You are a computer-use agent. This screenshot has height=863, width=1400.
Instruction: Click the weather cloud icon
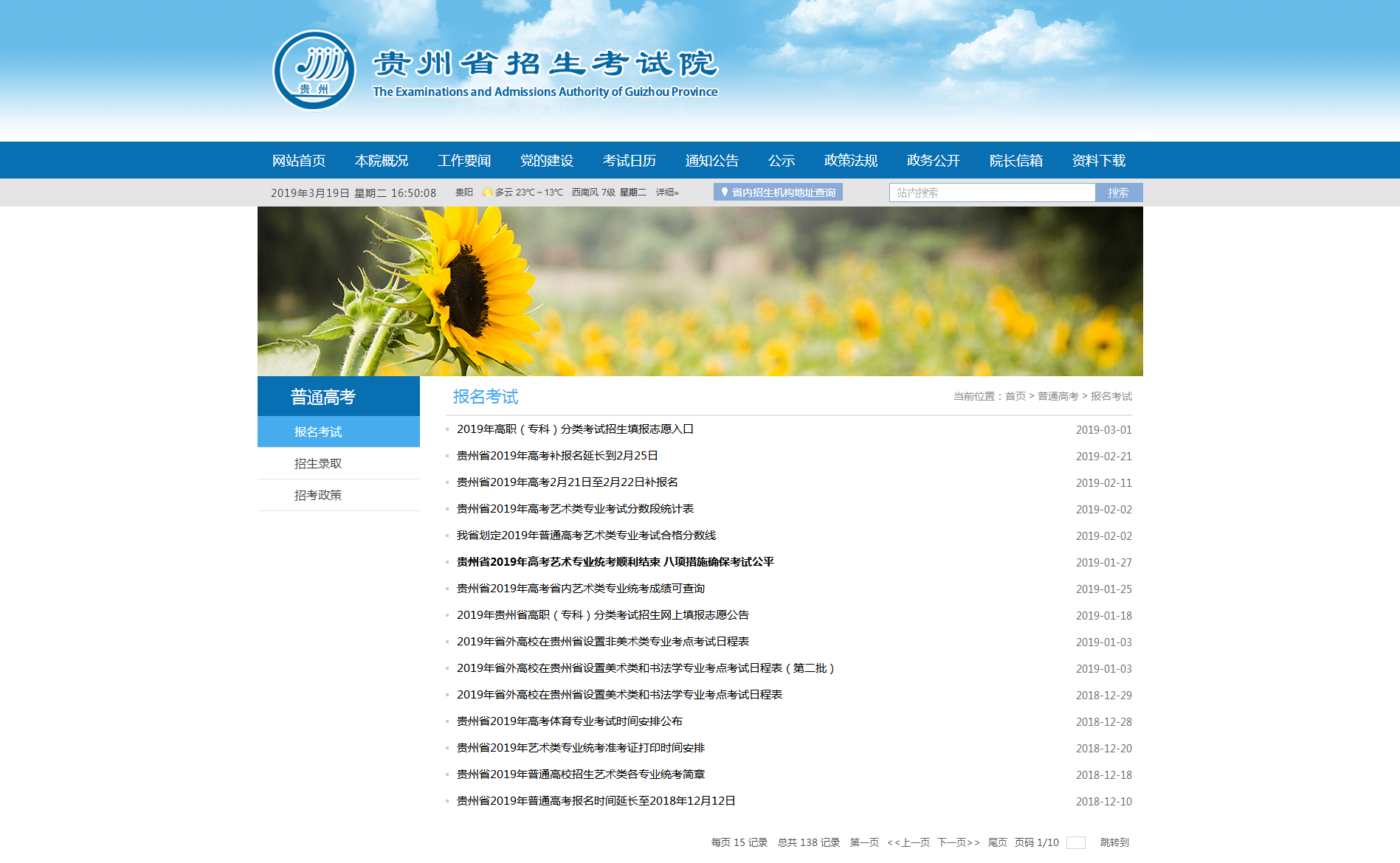[487, 193]
